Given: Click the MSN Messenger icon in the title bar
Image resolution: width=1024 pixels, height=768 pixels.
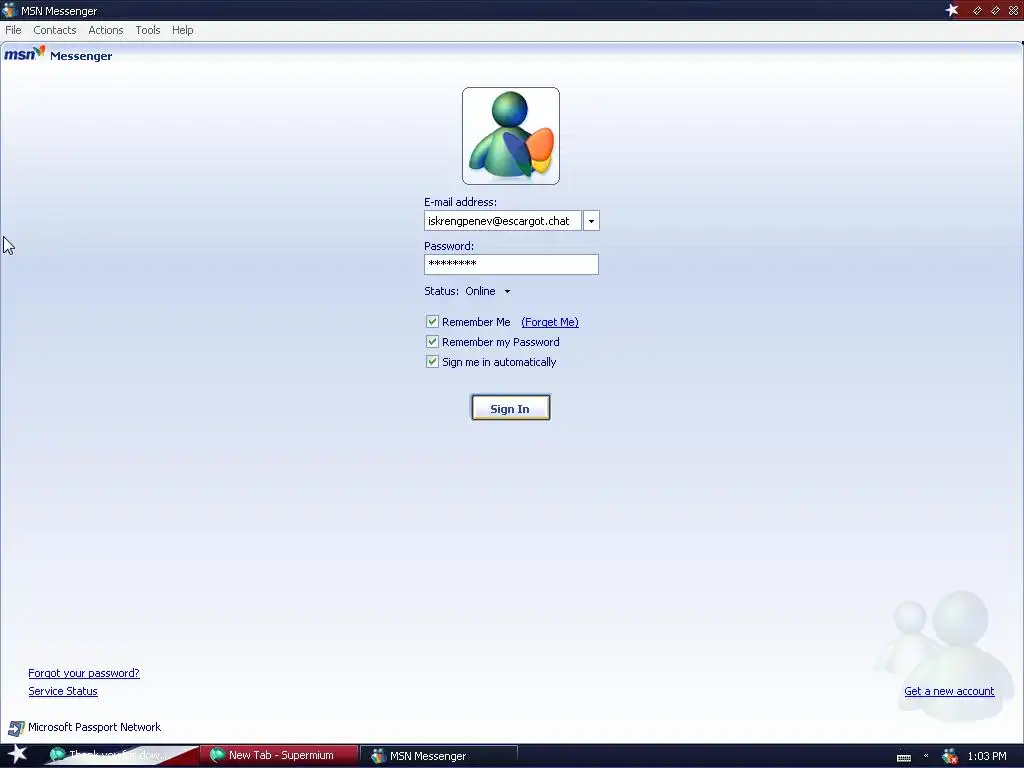Looking at the screenshot, I should tap(9, 10).
